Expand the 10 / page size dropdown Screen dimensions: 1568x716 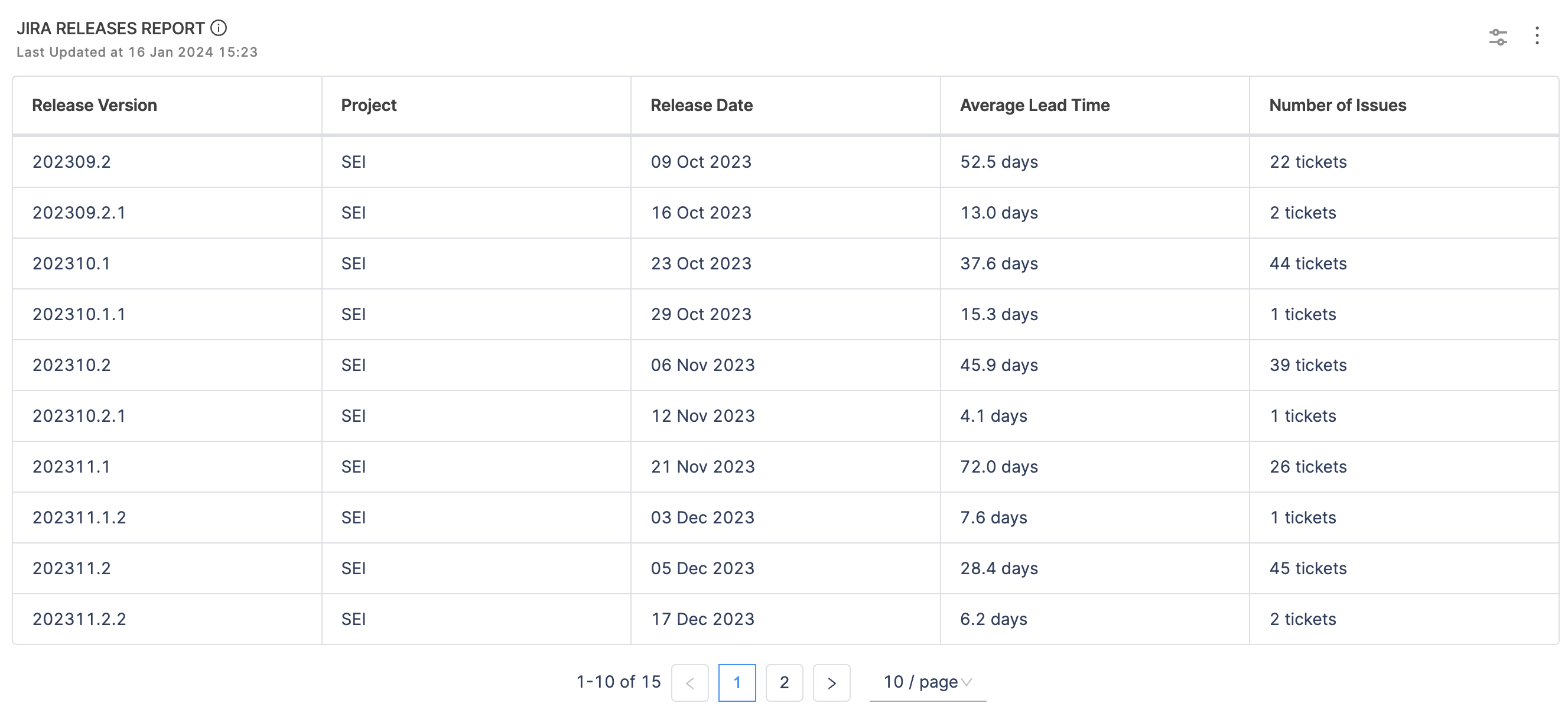coord(927,682)
